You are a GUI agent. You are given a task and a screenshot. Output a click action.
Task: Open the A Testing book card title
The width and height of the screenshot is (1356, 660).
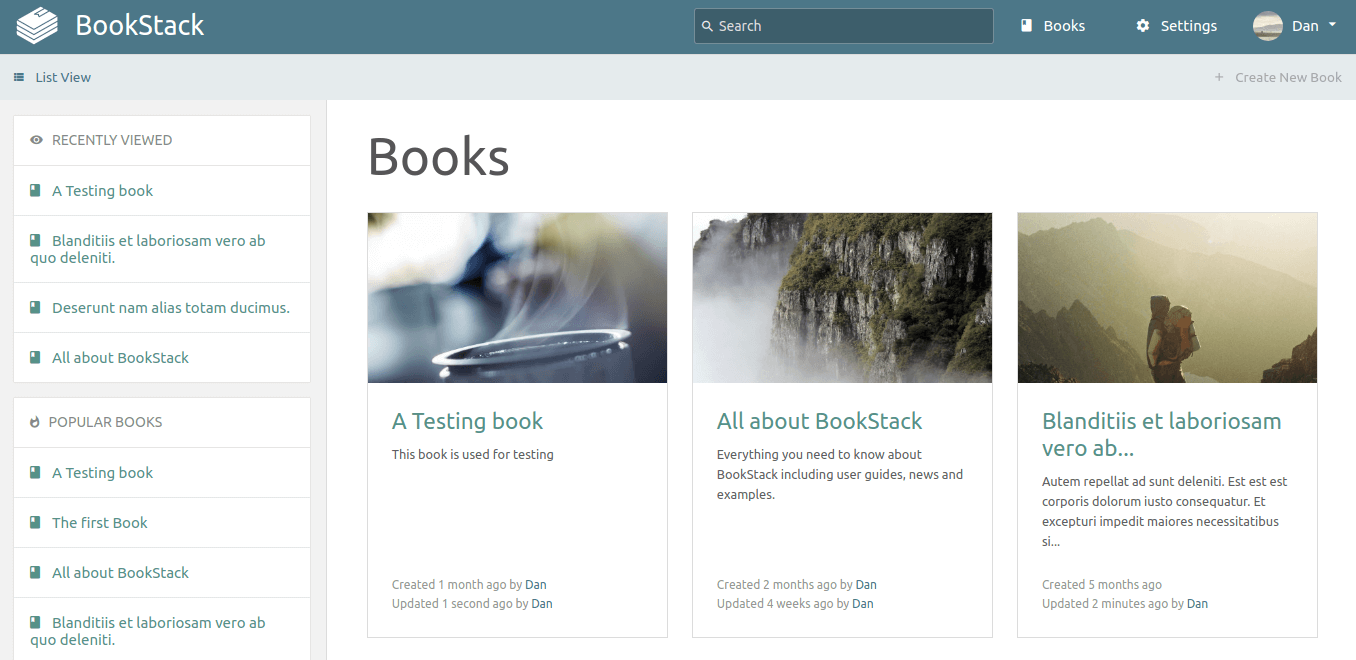point(467,421)
